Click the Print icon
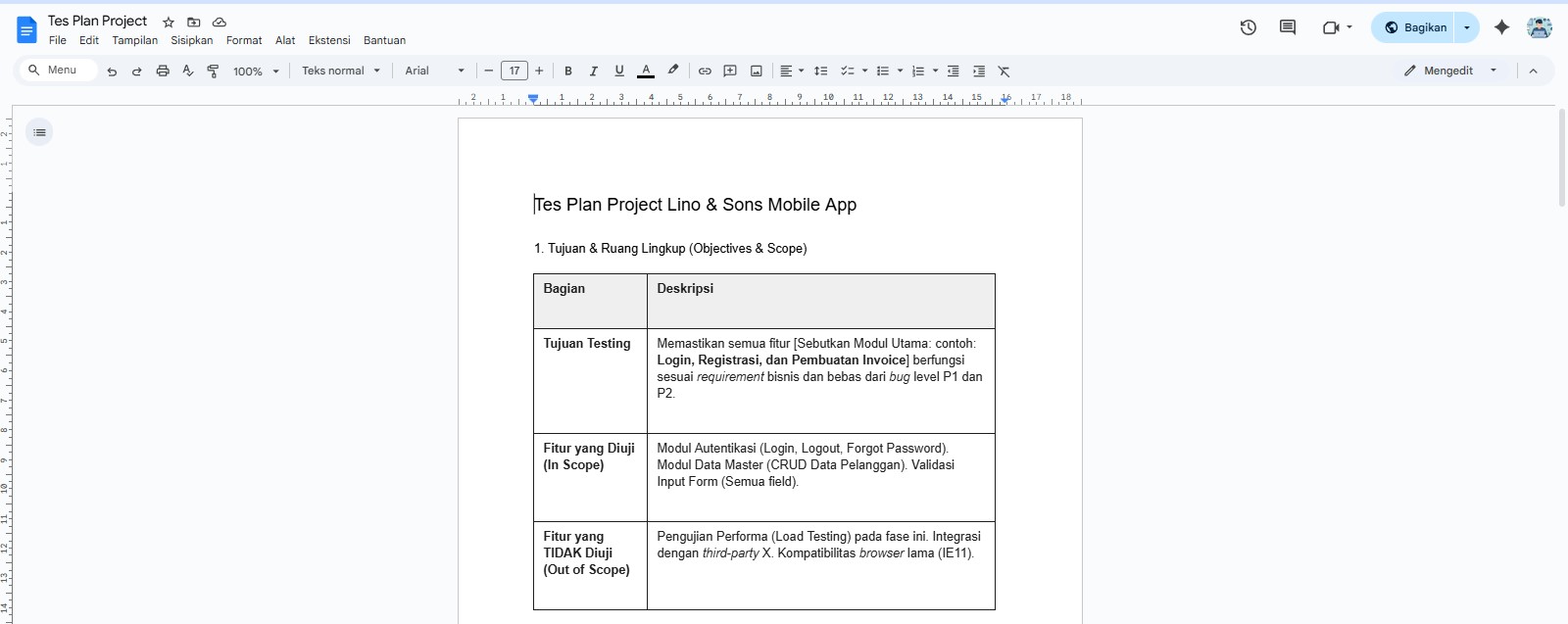 163,71
